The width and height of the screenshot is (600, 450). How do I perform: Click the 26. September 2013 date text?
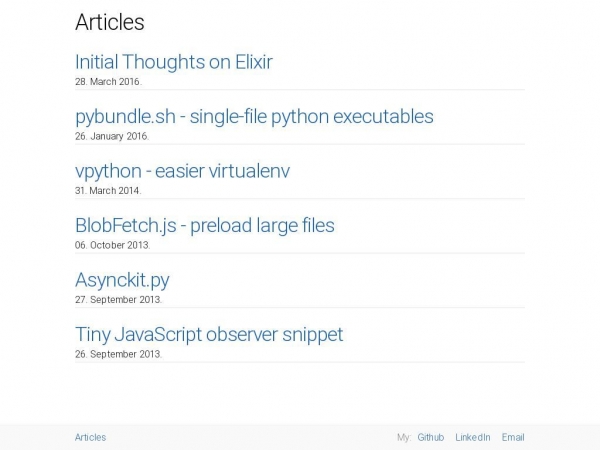118,354
